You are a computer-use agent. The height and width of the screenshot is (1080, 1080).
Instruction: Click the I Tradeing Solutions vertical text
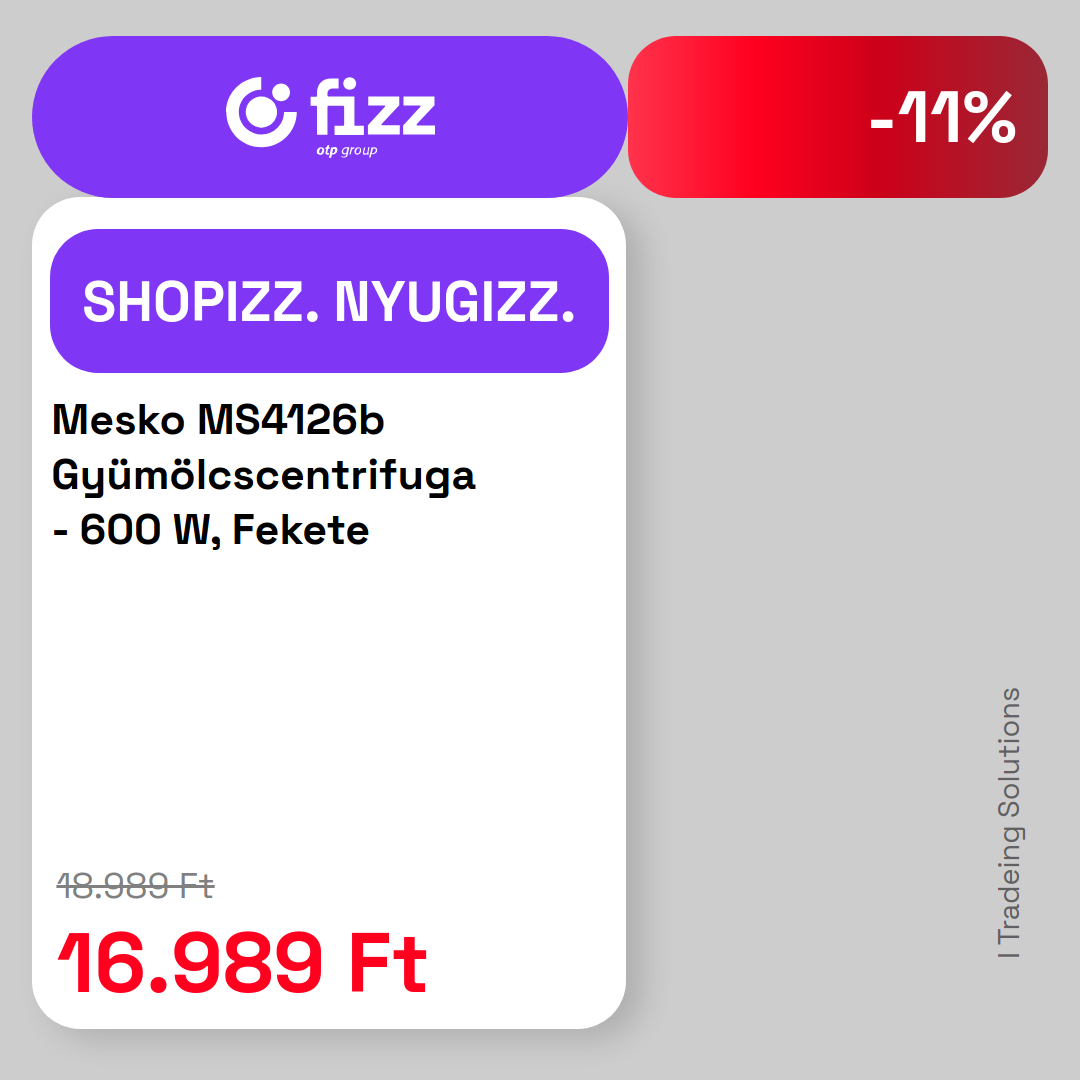(1009, 823)
